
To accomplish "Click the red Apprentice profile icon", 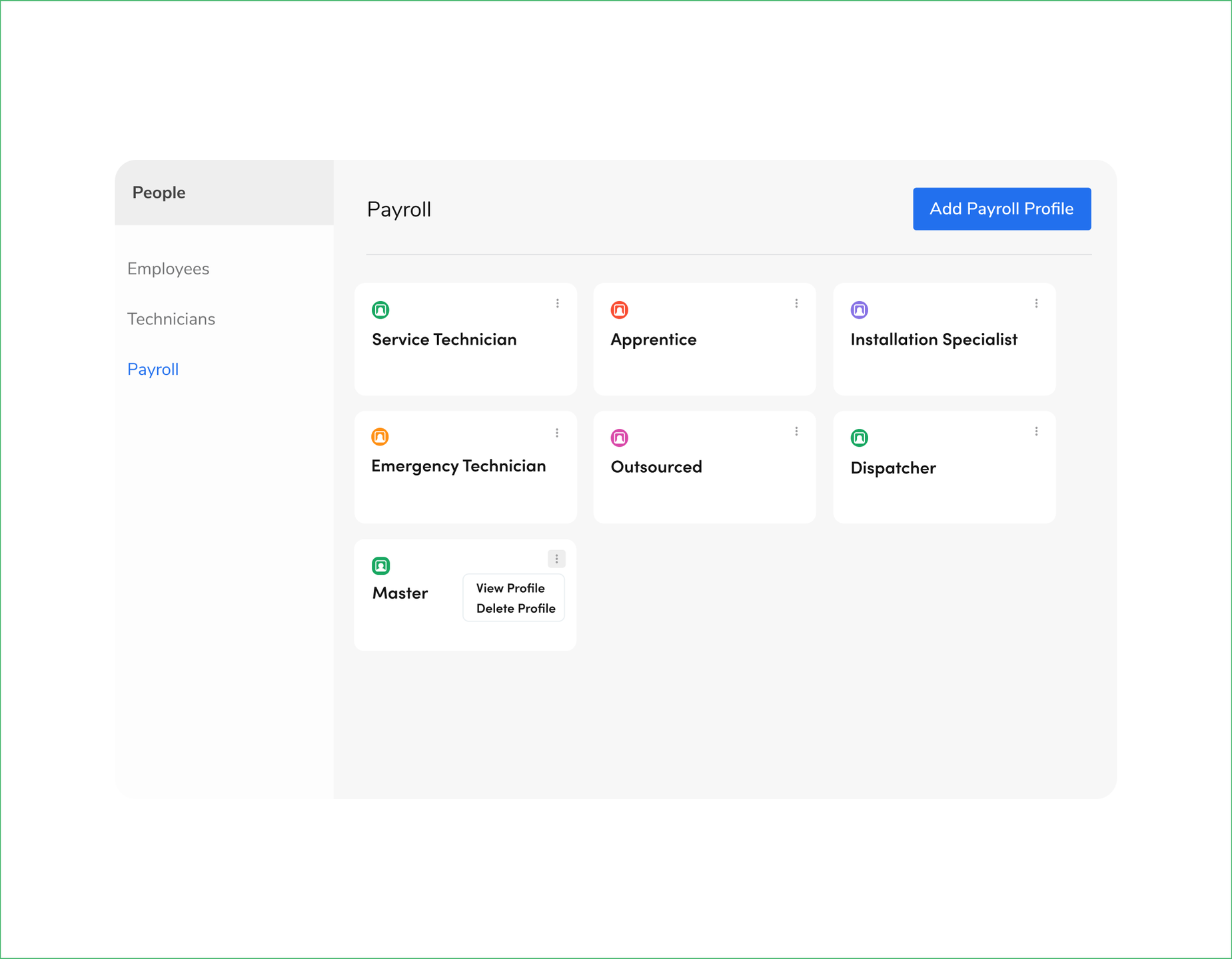I will click(x=619, y=310).
